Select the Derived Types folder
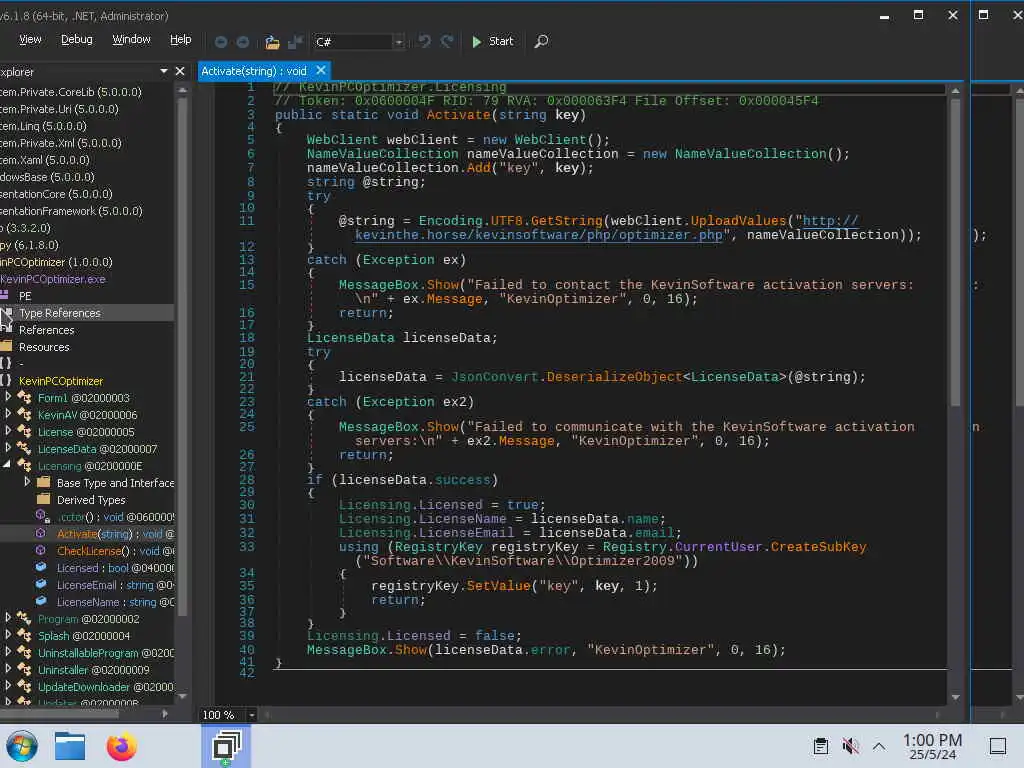The image size is (1024, 768). coord(91,500)
